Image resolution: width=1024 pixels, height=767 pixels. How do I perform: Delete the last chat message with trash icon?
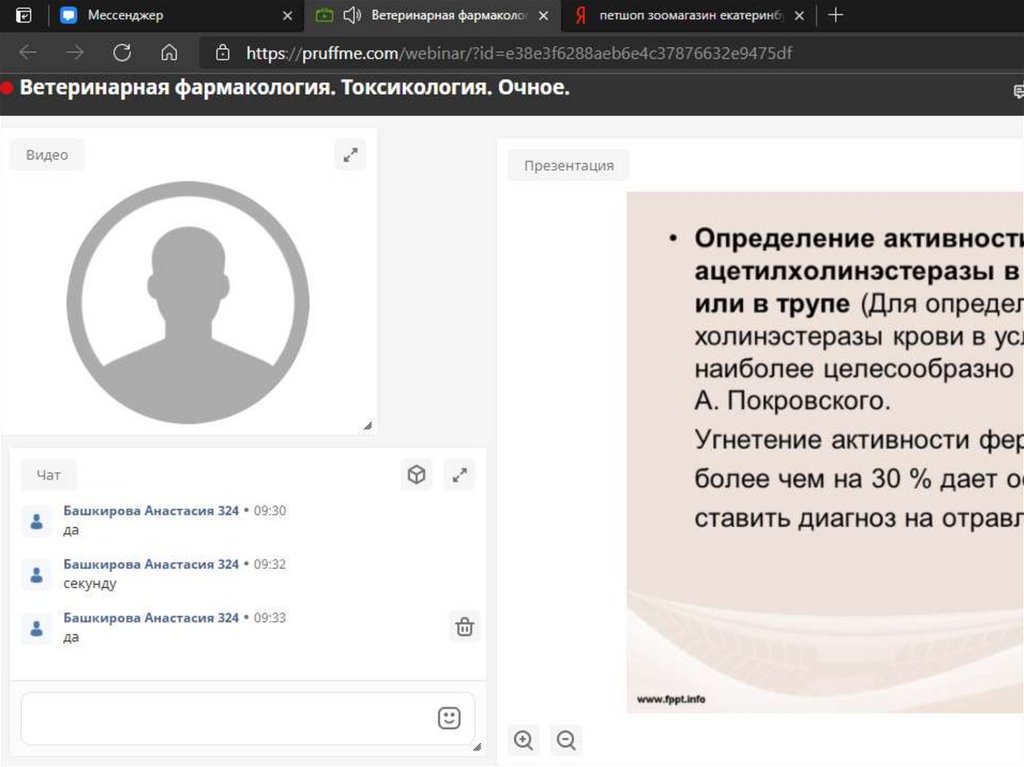point(464,627)
